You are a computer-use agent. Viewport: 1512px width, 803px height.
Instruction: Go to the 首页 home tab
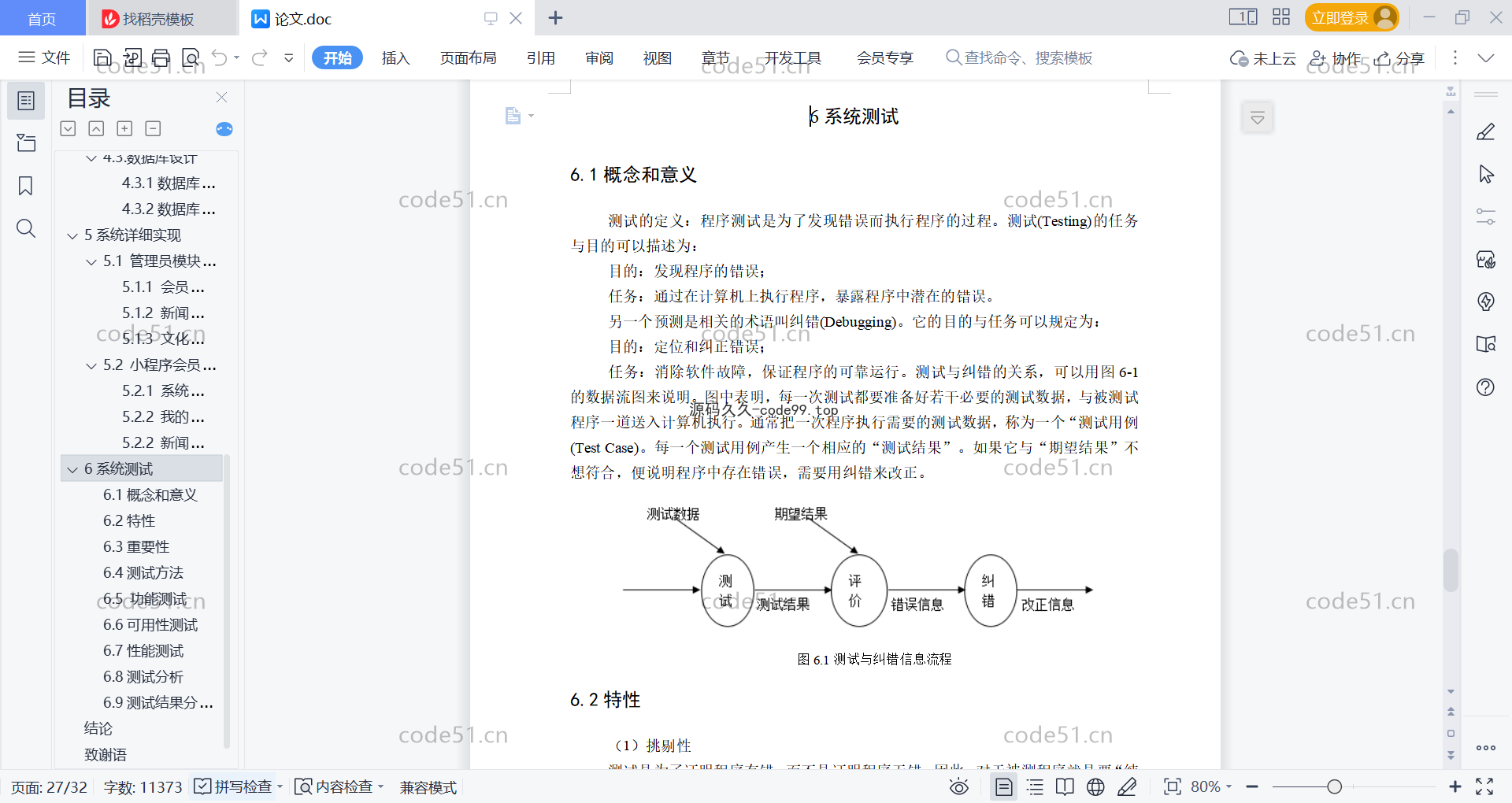[42, 18]
